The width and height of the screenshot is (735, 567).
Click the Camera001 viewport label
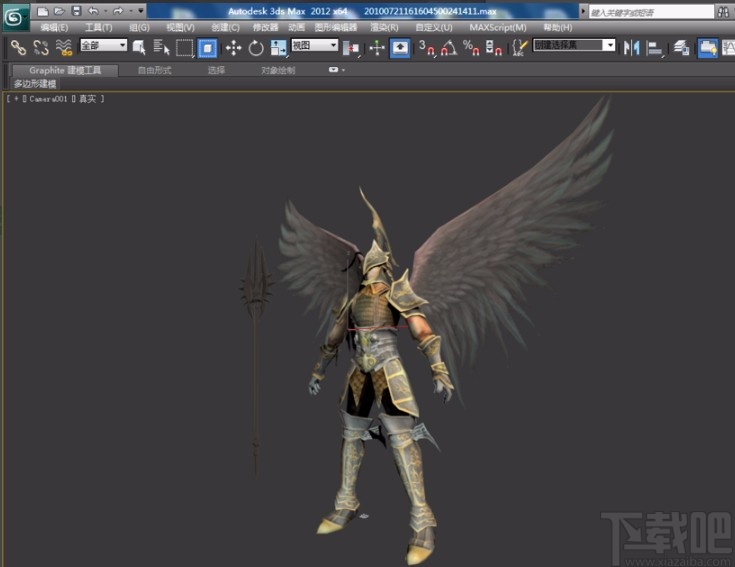(48, 99)
